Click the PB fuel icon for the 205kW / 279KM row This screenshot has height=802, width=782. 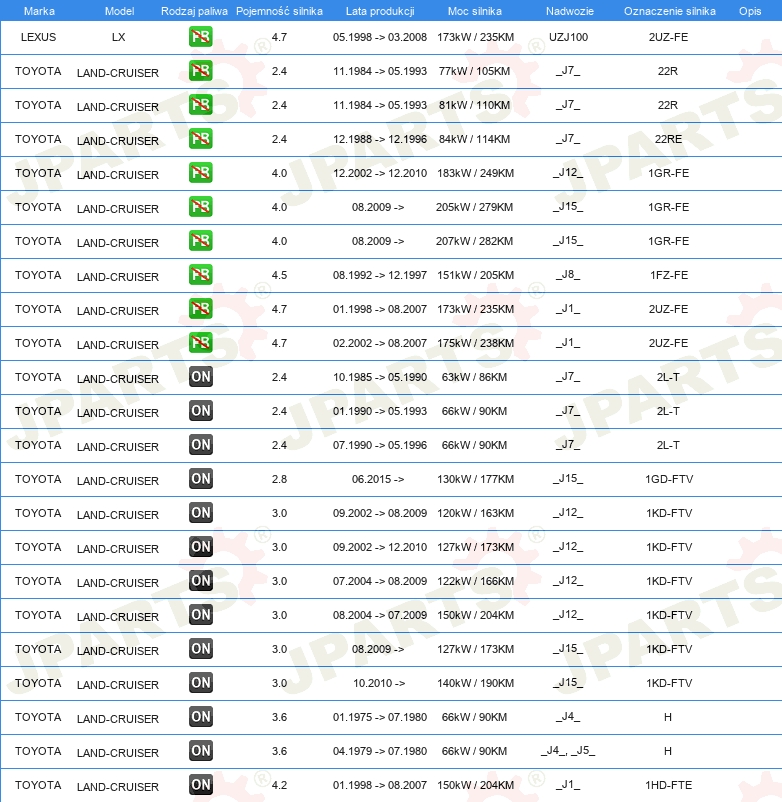(x=200, y=207)
